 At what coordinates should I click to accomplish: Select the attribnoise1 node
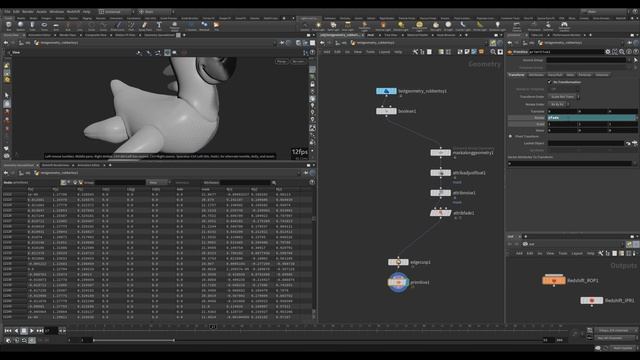[x=440, y=193]
